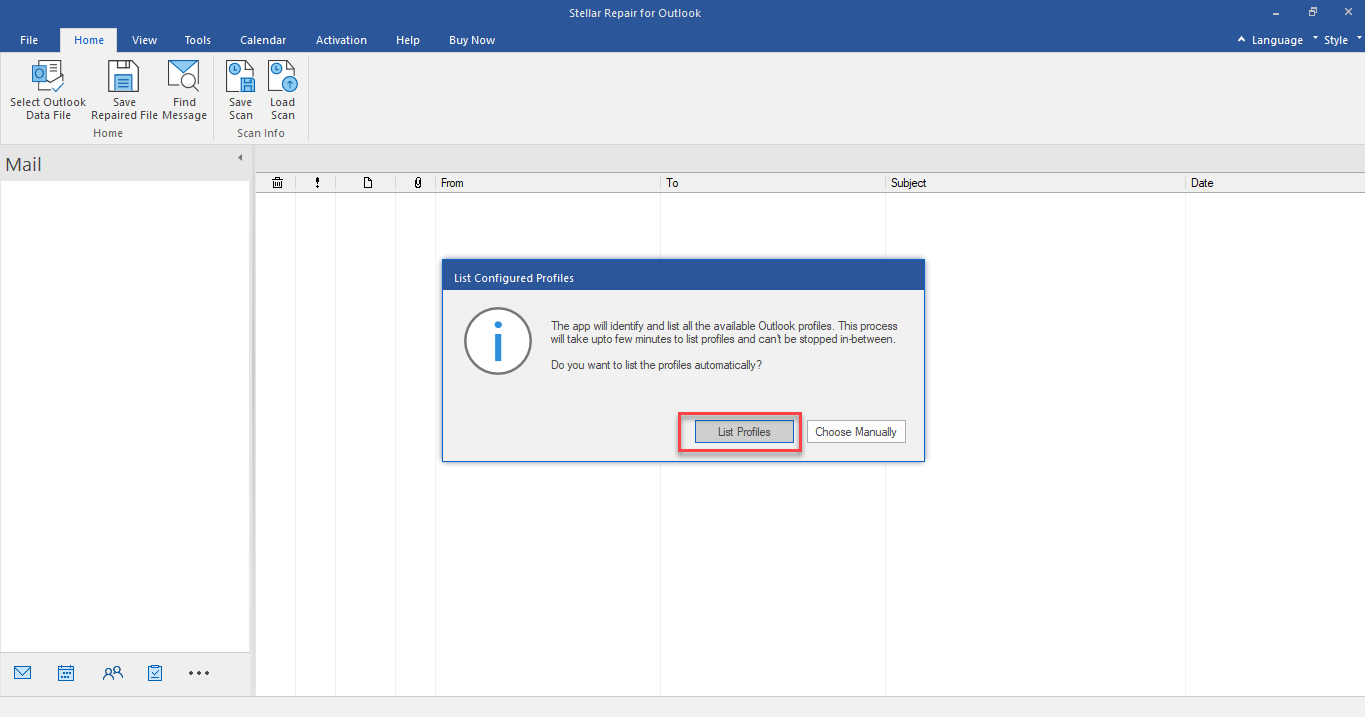Open Tasks clipboard icon in sidebar
The height and width of the screenshot is (717, 1365).
pos(155,673)
